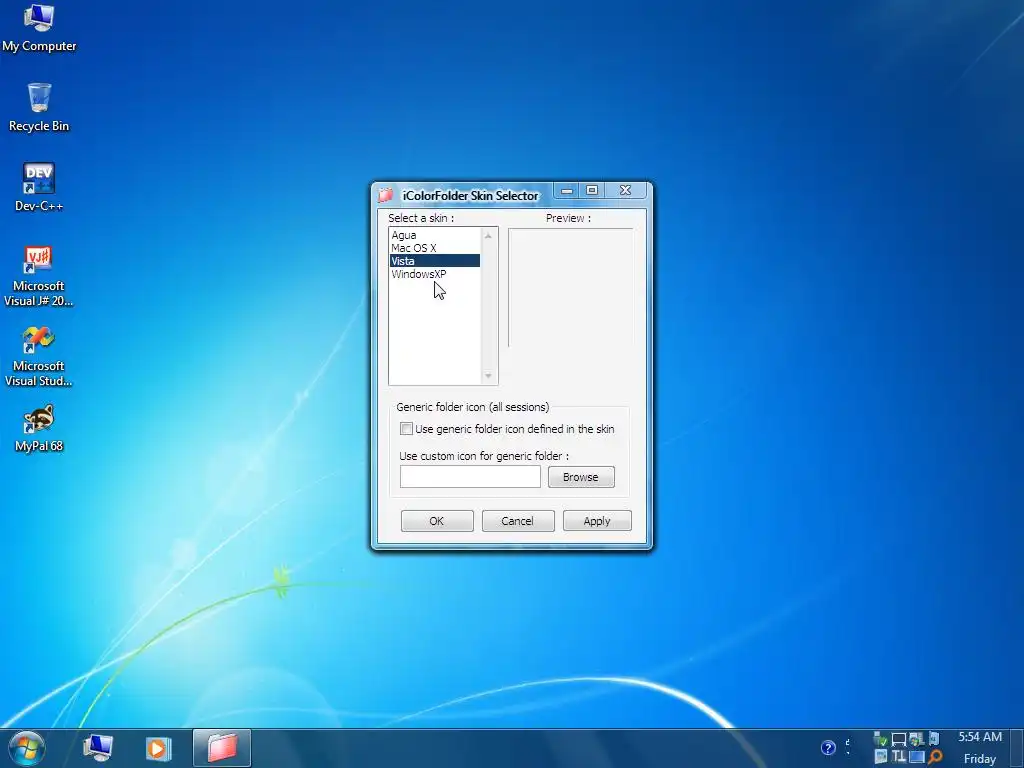Select the Mac OS X skin
The height and width of the screenshot is (768, 1024).
tap(434, 248)
